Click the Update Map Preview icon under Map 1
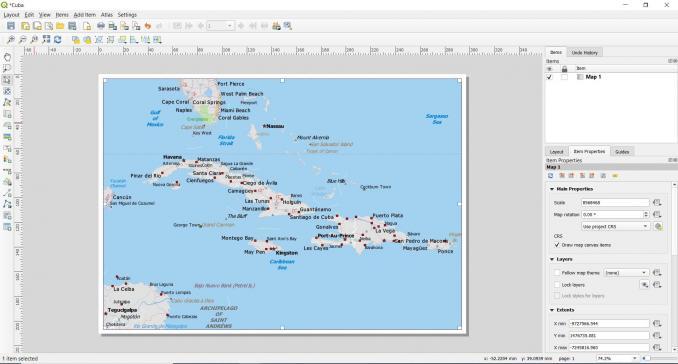This screenshot has width=678, height=364. tap(550, 176)
